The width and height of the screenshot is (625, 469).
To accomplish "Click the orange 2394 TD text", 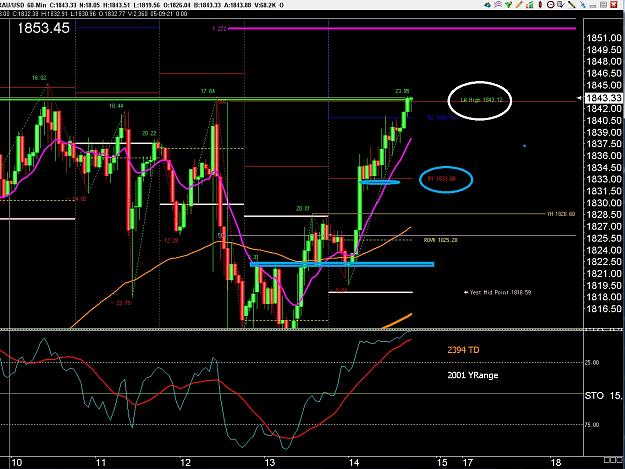I will click(464, 350).
